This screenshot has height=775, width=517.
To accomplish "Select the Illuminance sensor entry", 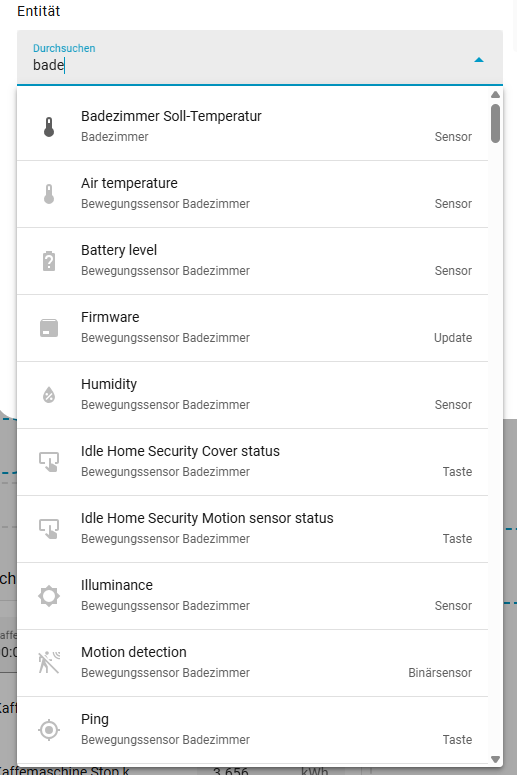I will click(x=253, y=596).
